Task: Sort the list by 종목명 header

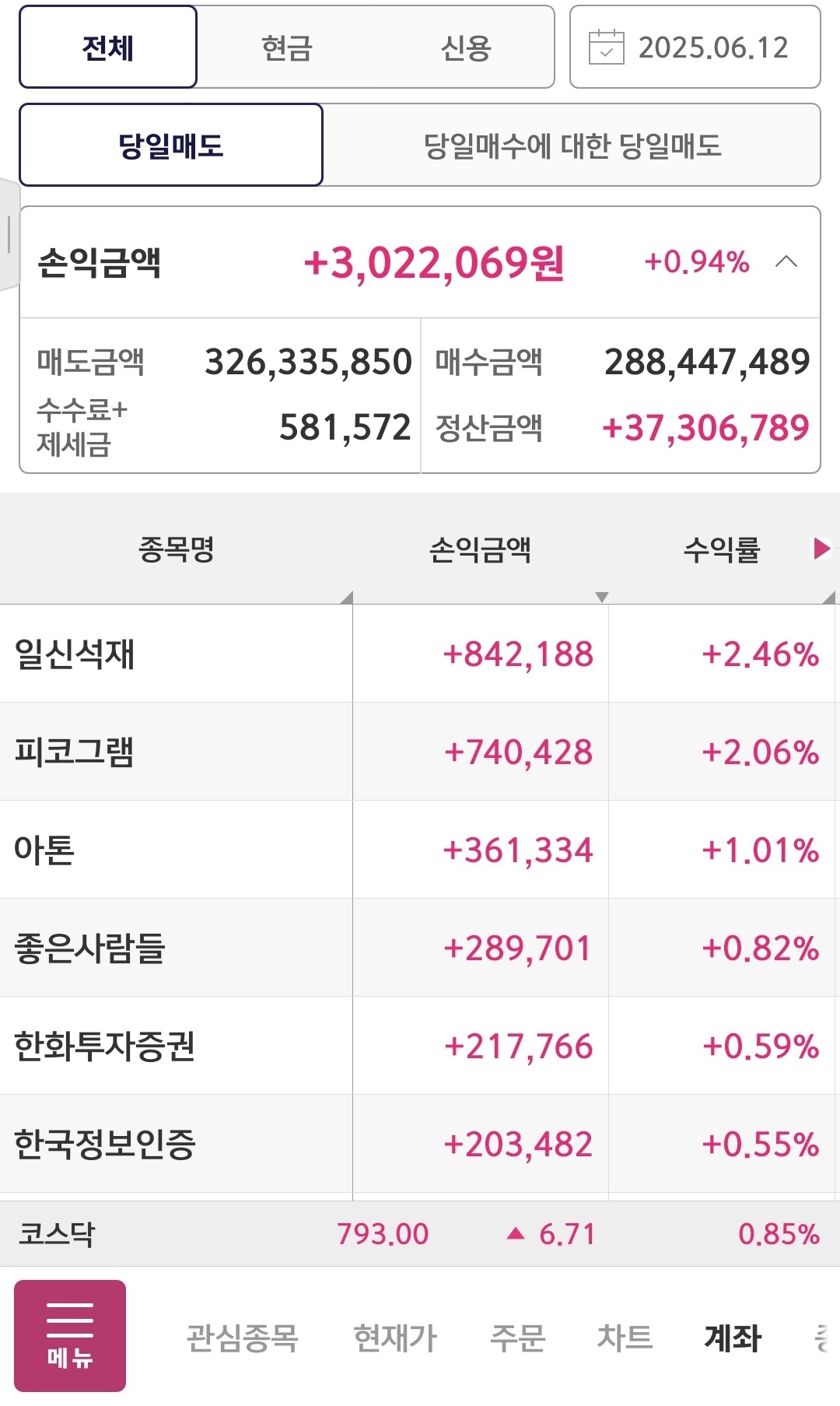Action: [x=177, y=550]
